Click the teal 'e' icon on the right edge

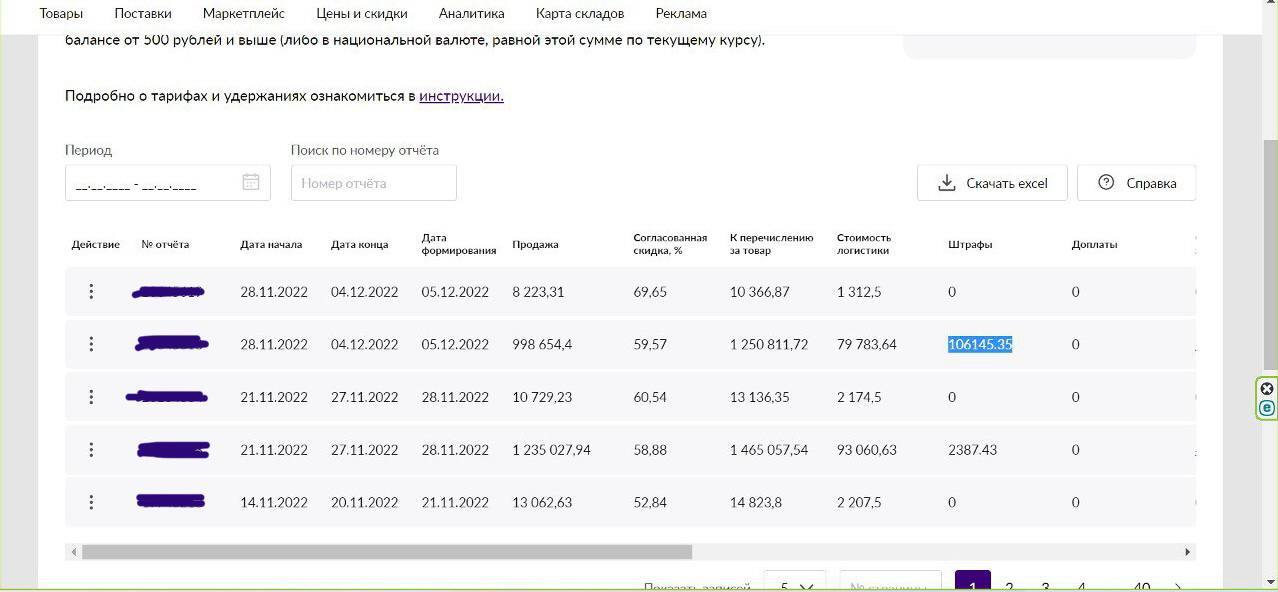coord(1267,408)
